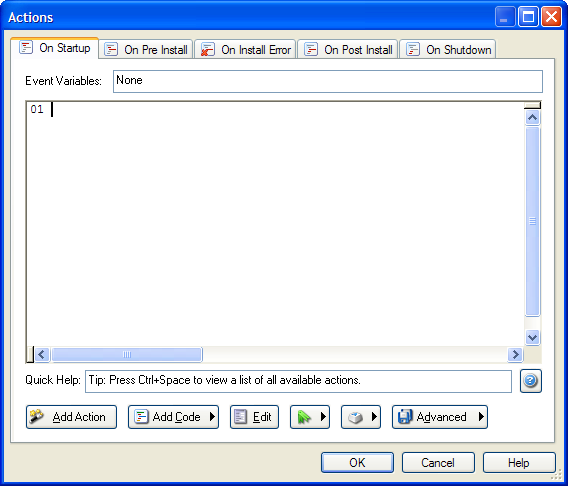Image resolution: width=568 pixels, height=486 pixels.
Task: Click the Advanced floppy disk icon
Action: click(x=405, y=416)
